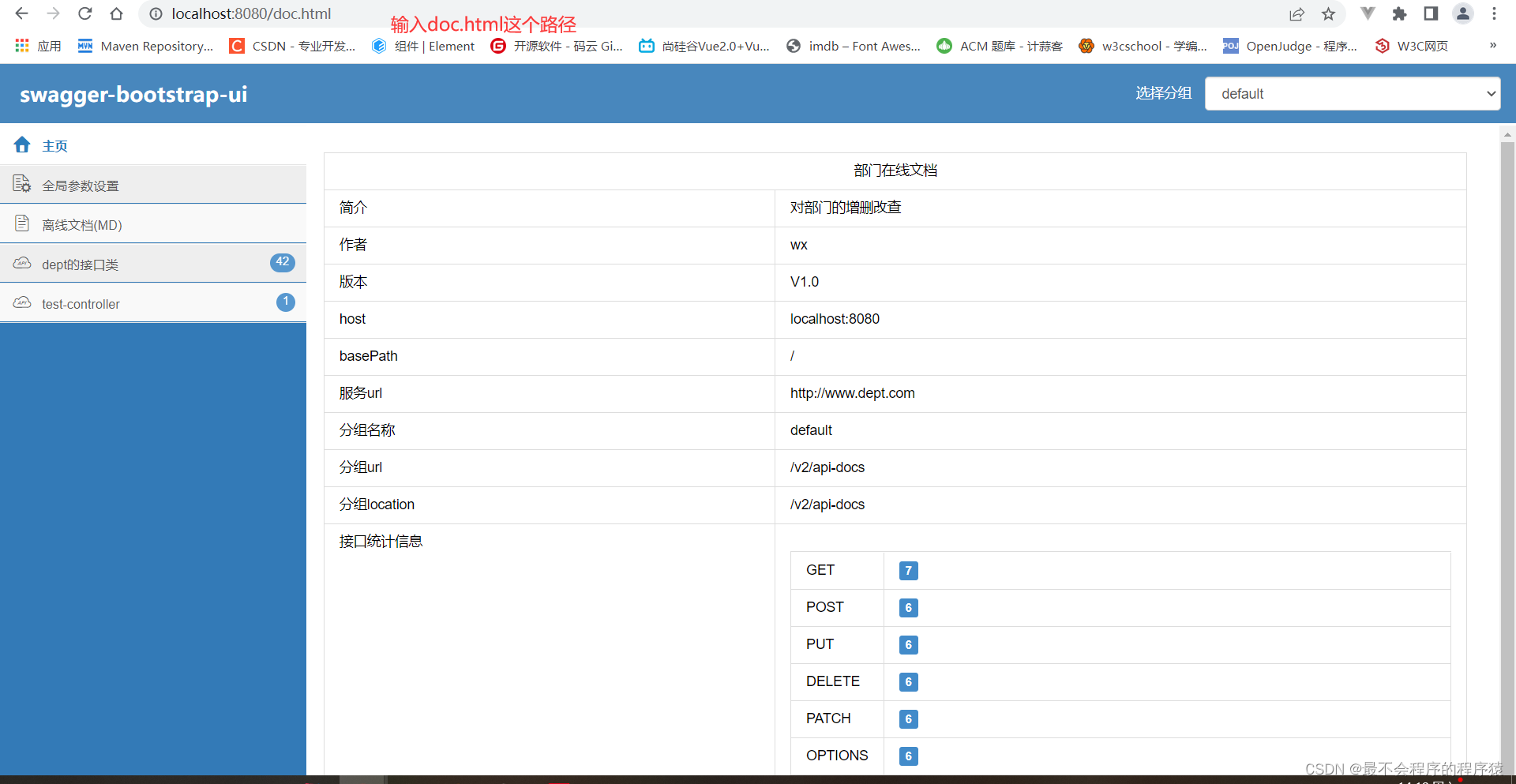Open OpenJudge bookmark
This screenshot has width=1516, height=784.
[1289, 46]
